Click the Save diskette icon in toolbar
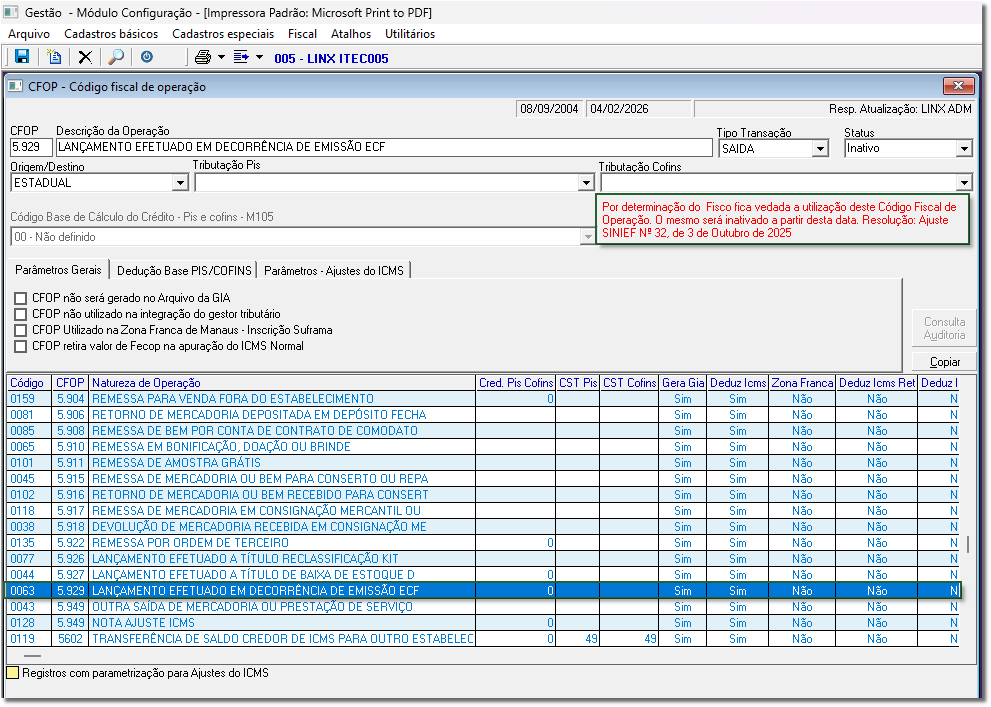 22,57
